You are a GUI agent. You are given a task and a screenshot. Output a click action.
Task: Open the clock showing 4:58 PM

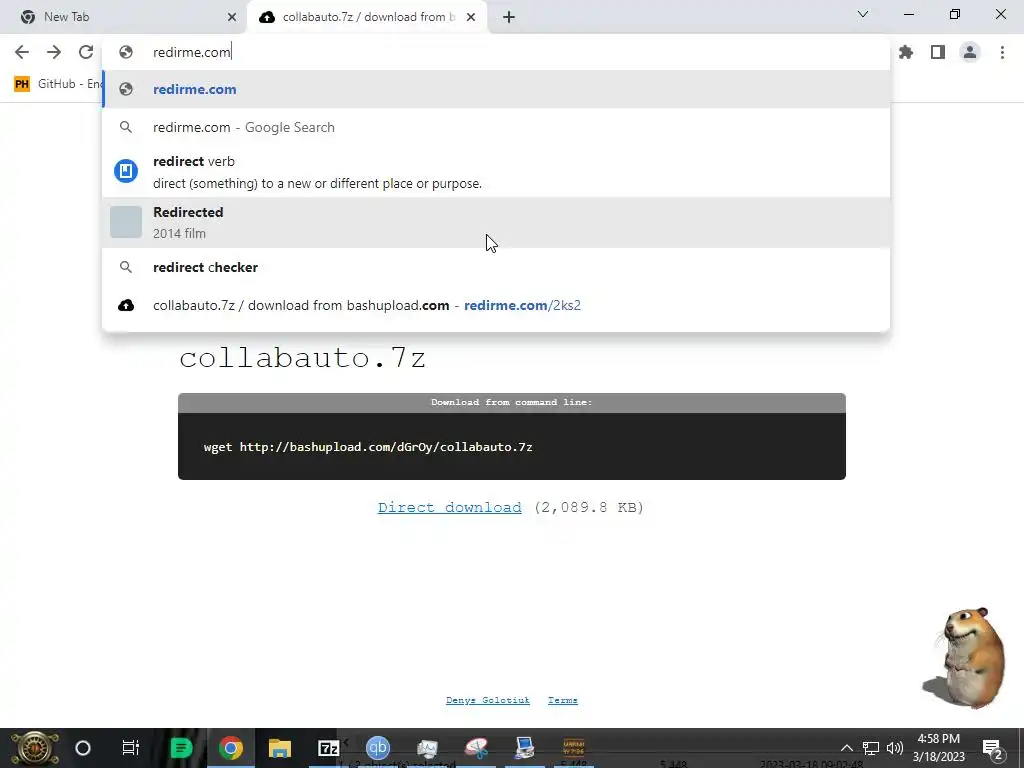coord(938,748)
